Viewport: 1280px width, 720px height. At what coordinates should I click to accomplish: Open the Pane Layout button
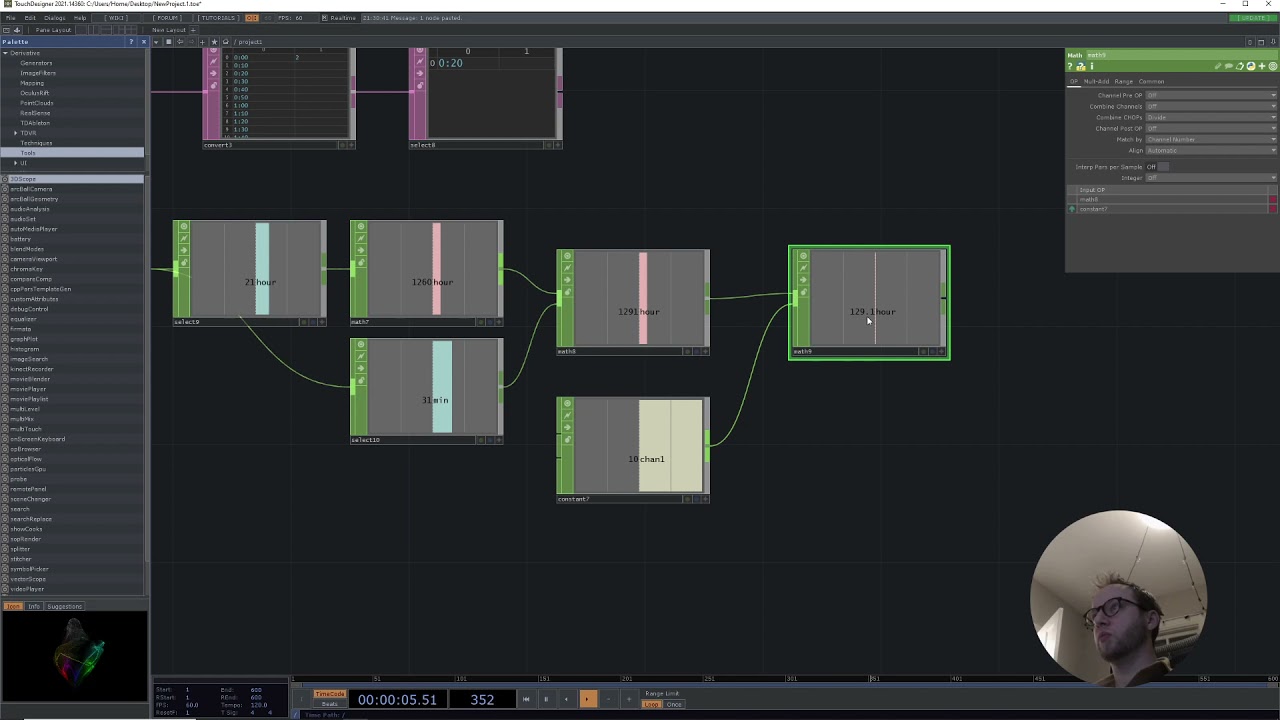[54, 30]
